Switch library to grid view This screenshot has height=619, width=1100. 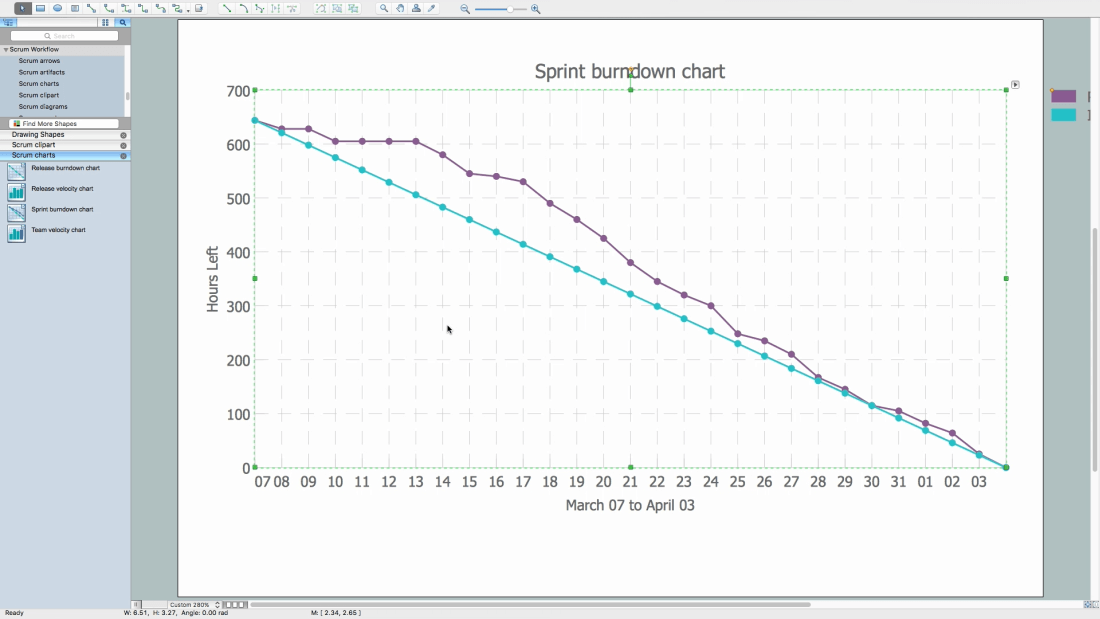click(105, 22)
